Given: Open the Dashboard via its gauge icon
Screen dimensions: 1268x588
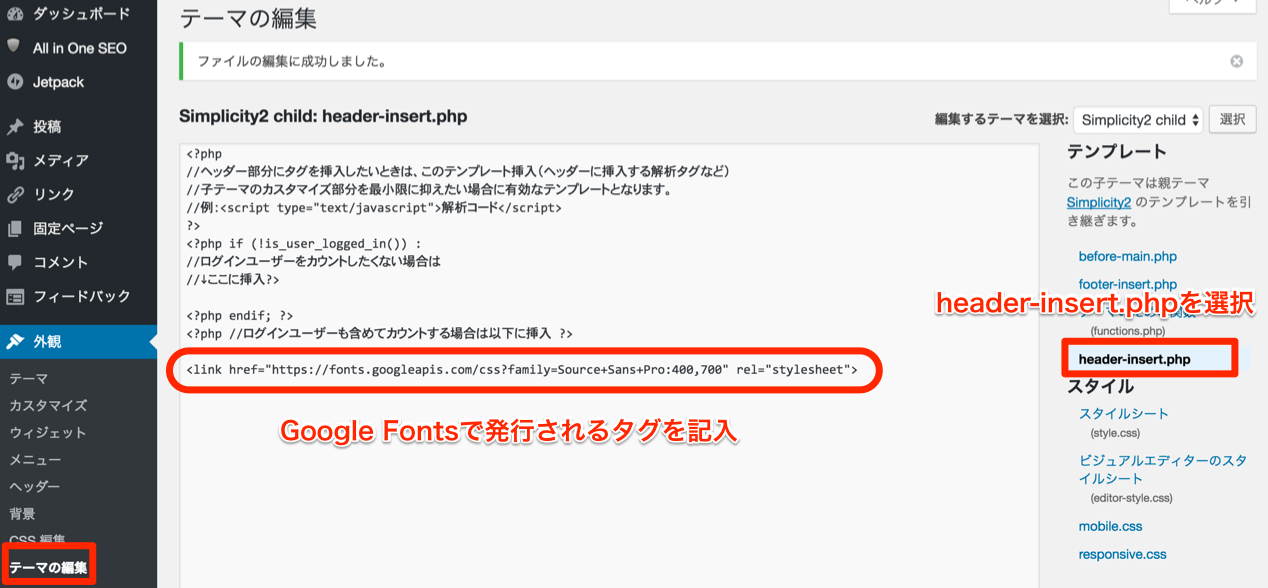Looking at the screenshot, I should point(14,14).
